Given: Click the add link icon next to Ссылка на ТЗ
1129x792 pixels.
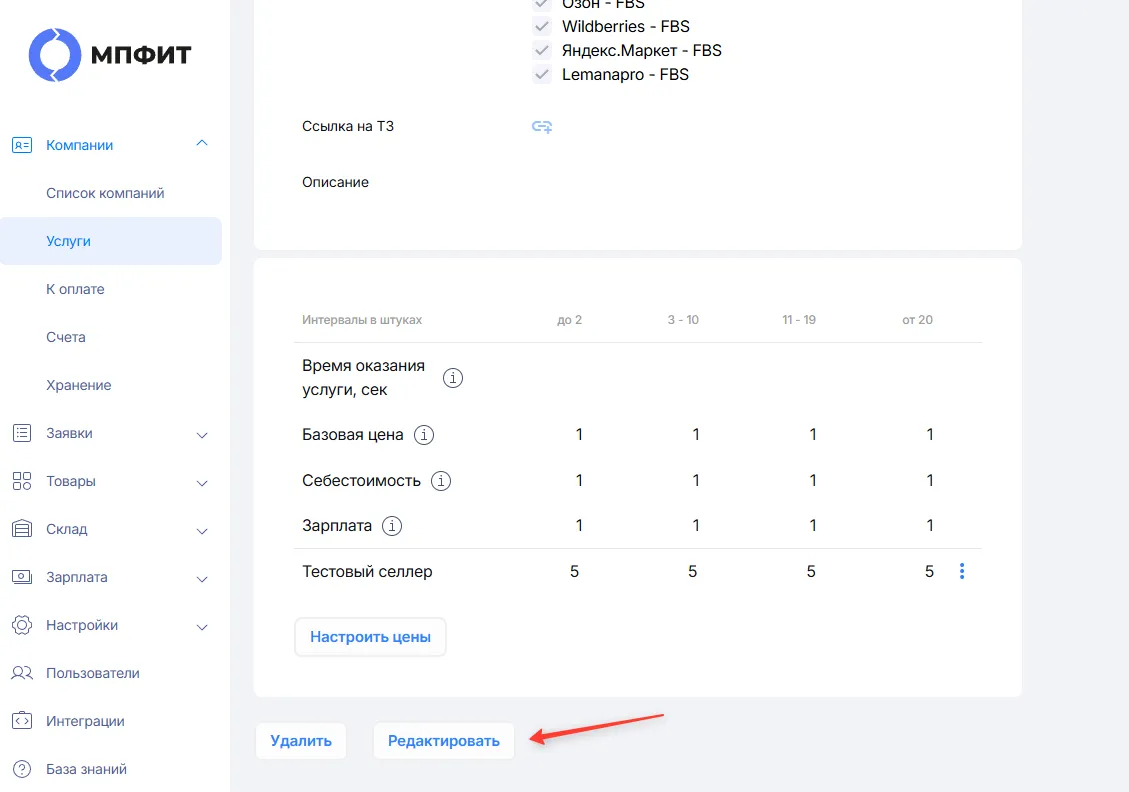Looking at the screenshot, I should (541, 127).
